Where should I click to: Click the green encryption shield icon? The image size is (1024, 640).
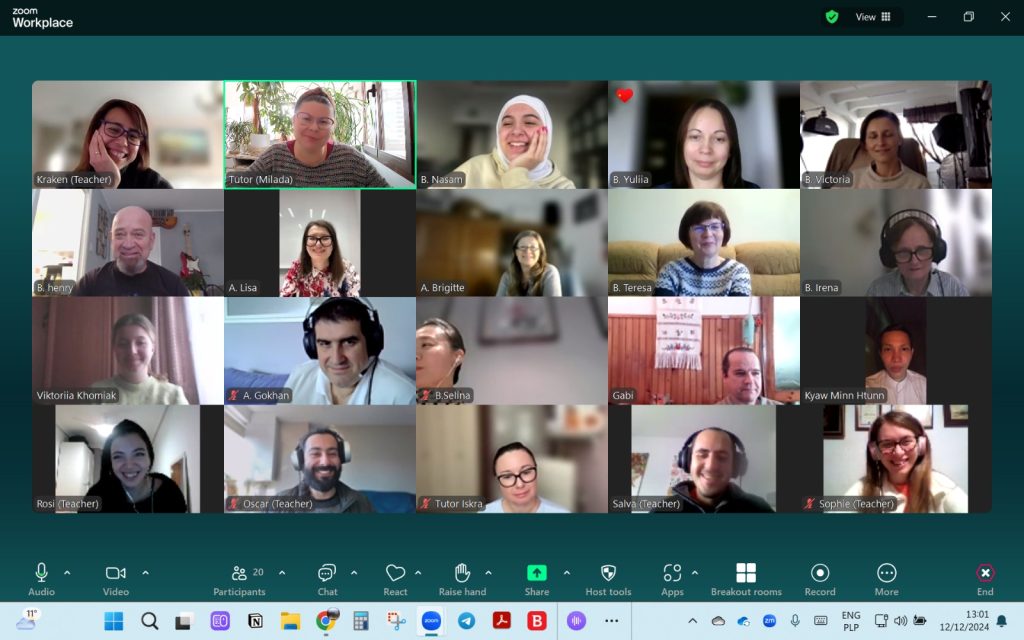831,17
